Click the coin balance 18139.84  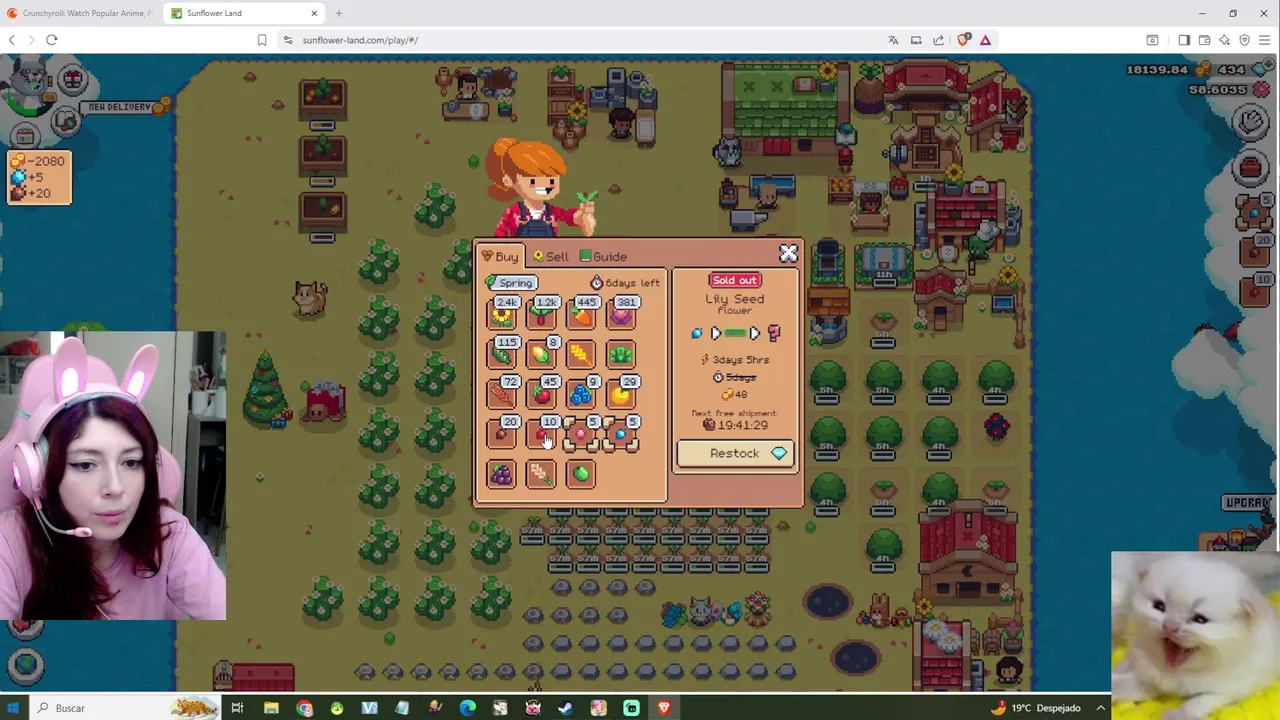tap(1157, 69)
